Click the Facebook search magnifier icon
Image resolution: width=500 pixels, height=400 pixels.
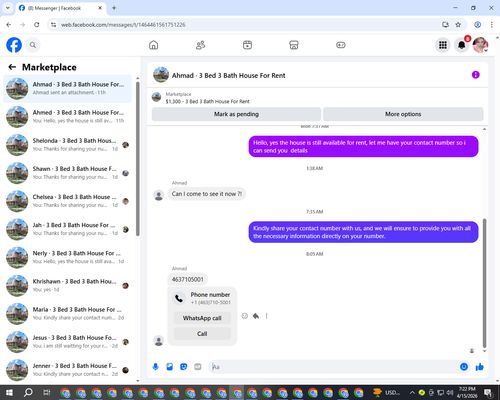point(33,45)
